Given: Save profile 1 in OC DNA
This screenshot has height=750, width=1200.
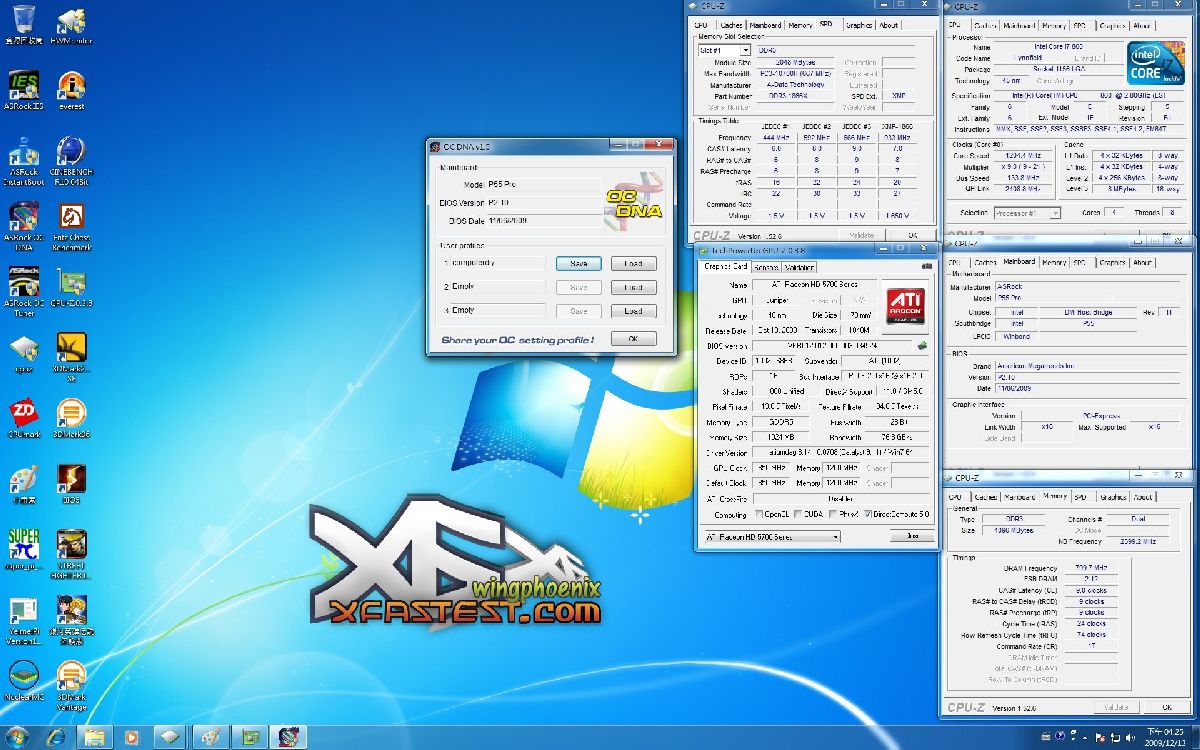Looking at the screenshot, I should tap(578, 264).
